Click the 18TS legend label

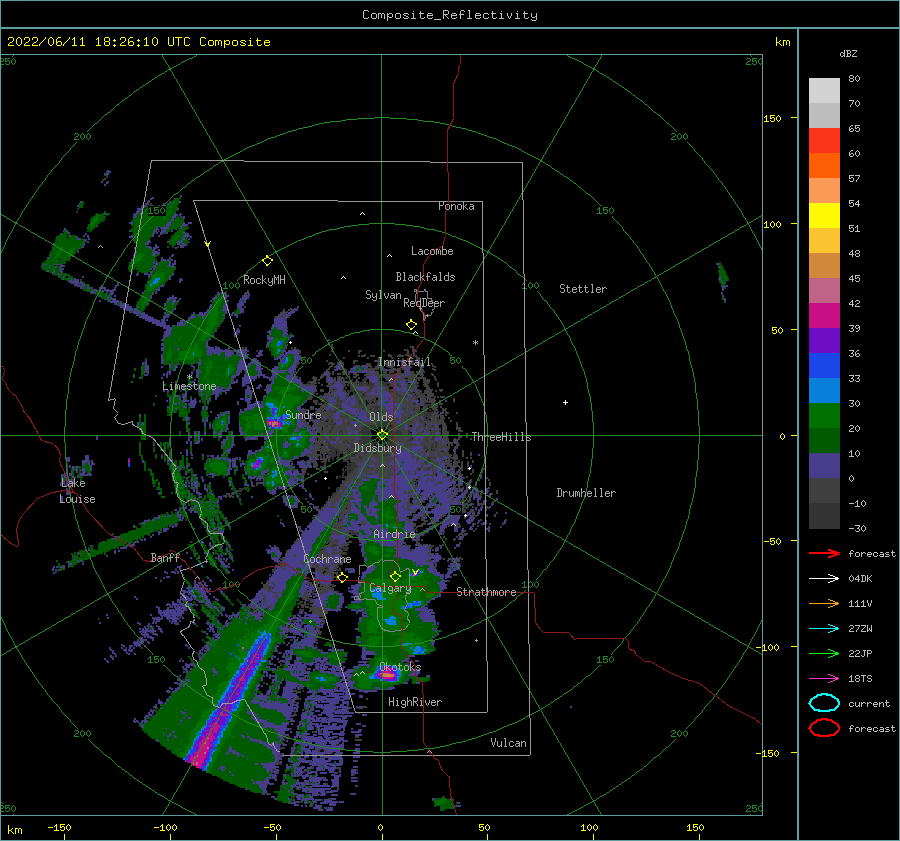pos(860,679)
